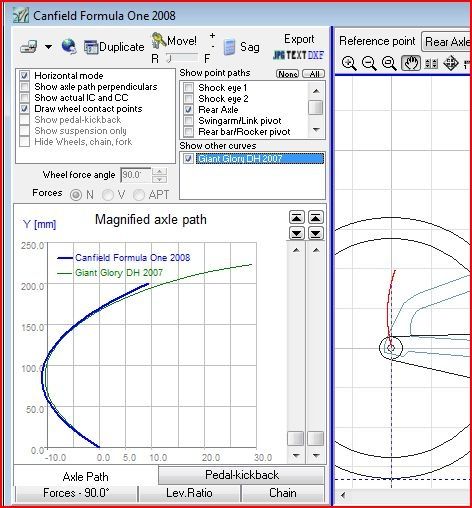This screenshot has height=508, width=472.
Task: Click point paths list scroll-up arrow
Action: pyautogui.click(x=316, y=91)
